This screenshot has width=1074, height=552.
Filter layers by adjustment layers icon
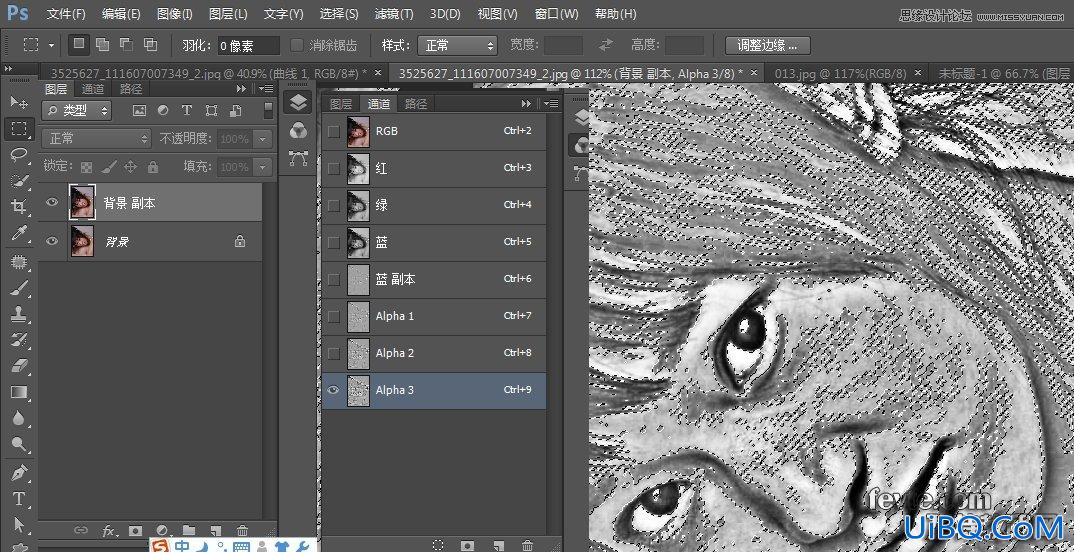(163, 110)
